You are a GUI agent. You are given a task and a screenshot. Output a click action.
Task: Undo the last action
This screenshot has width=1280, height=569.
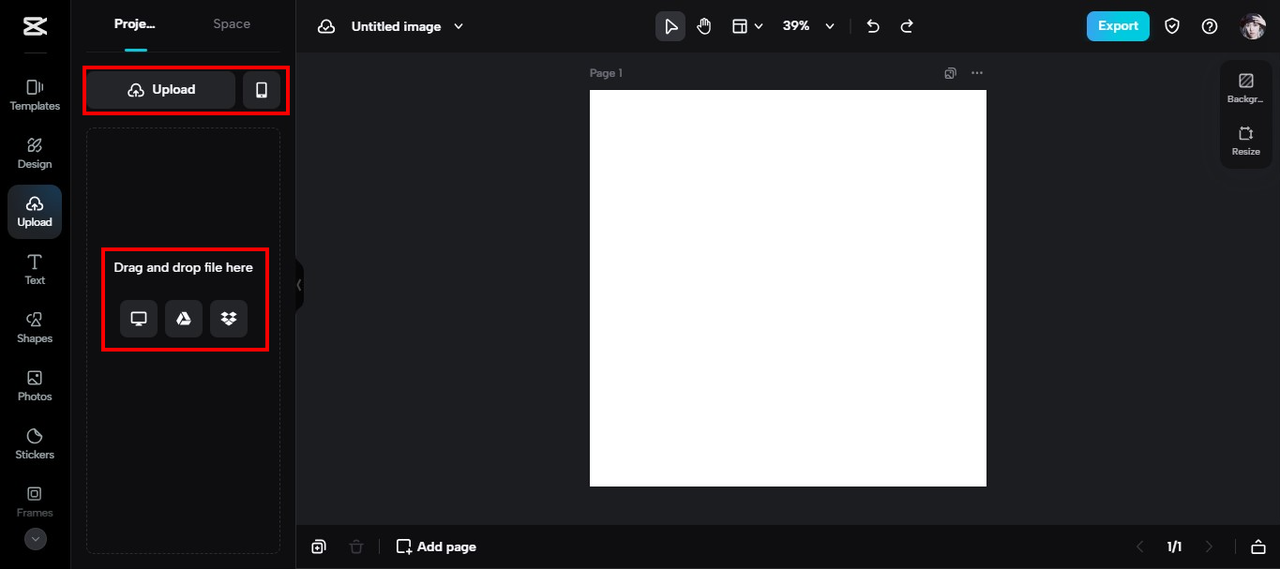873,26
